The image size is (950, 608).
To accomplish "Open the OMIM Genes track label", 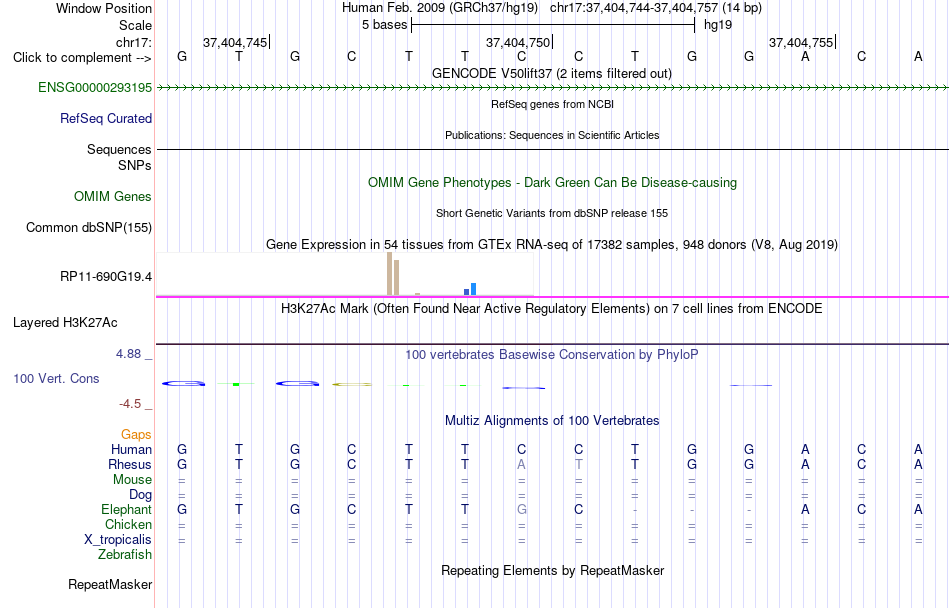I will (x=112, y=196).
